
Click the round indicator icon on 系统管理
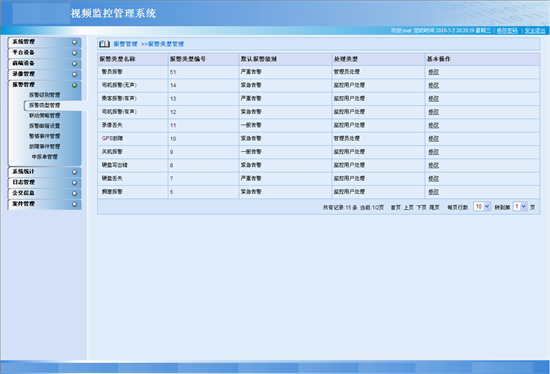(74, 42)
